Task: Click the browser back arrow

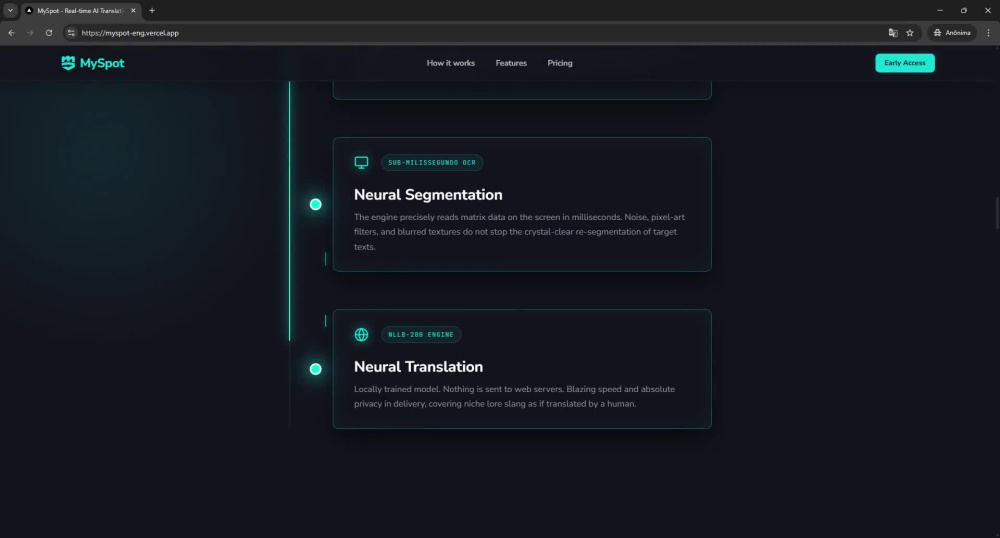Action: click(x=11, y=33)
